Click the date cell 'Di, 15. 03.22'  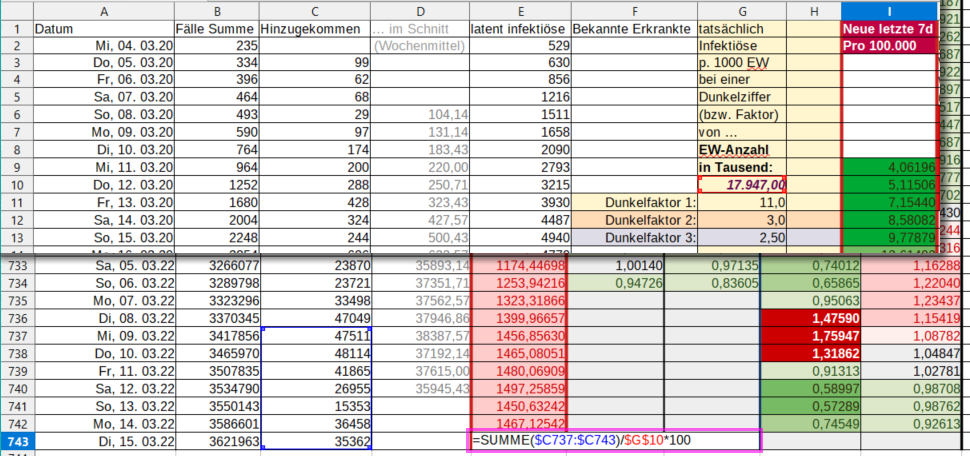(104, 442)
